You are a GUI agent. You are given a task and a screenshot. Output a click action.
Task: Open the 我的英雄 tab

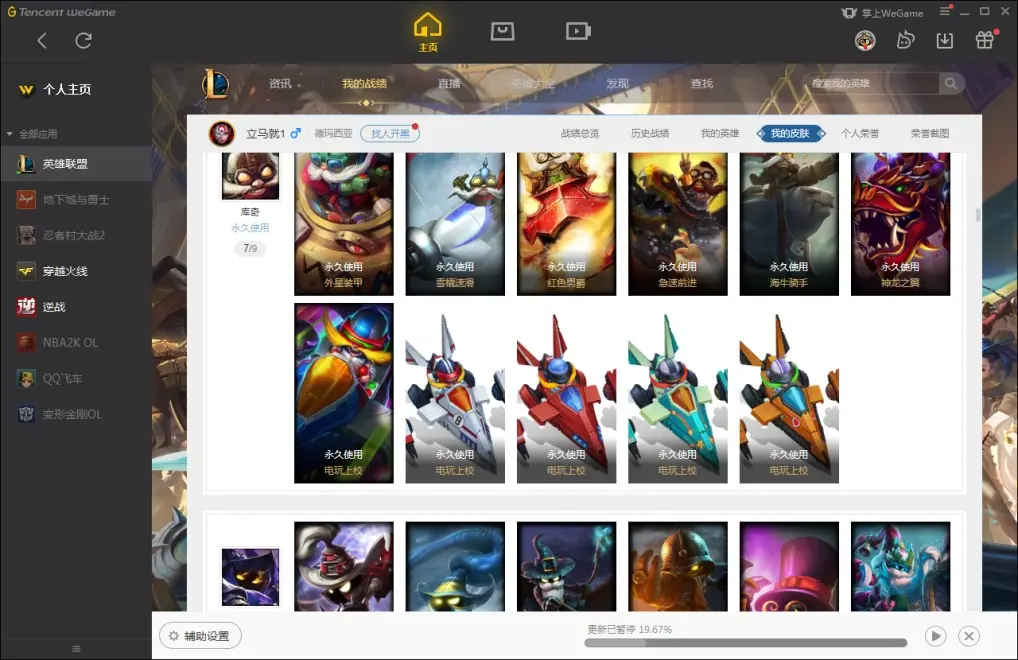click(720, 134)
